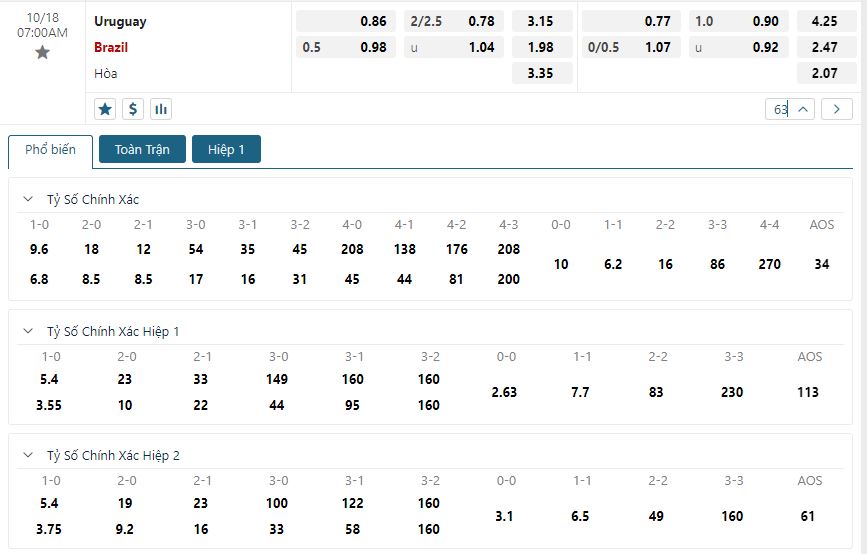Viewport: 867px width, 554px height.
Task: Select full-time 0-0 odds 10
Action: (x=561, y=264)
